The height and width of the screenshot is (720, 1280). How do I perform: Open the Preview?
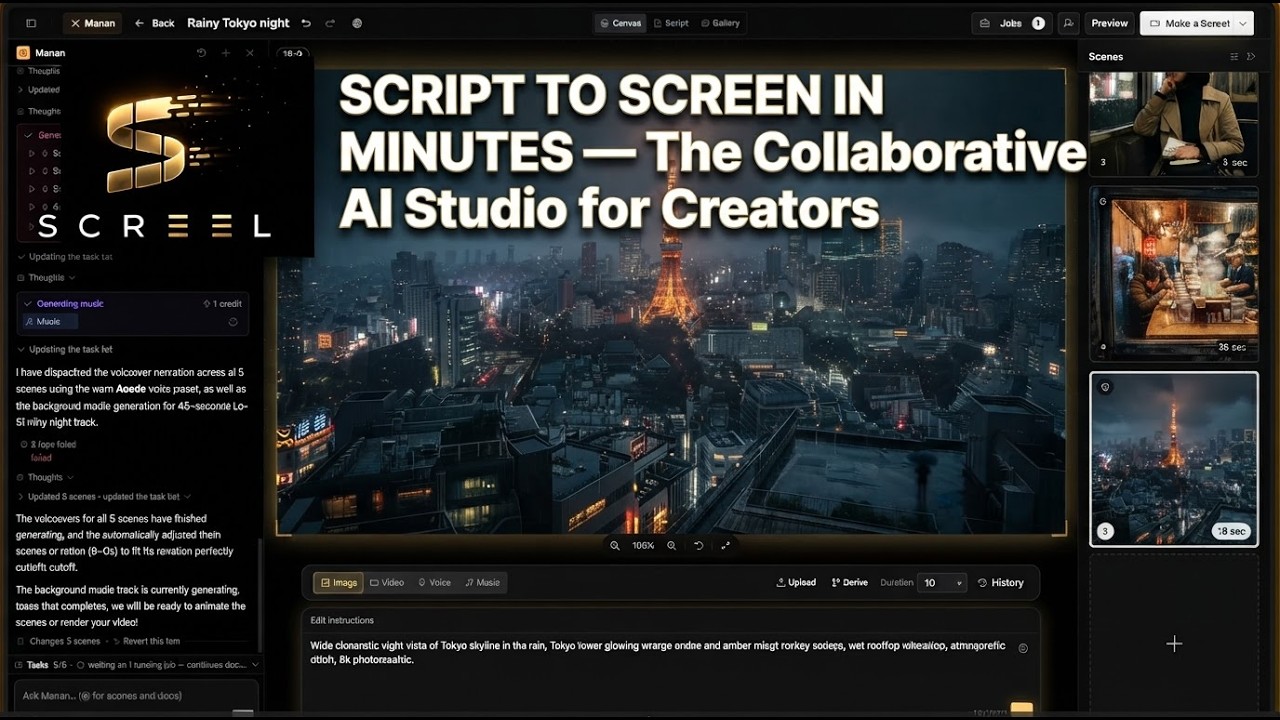(1109, 23)
